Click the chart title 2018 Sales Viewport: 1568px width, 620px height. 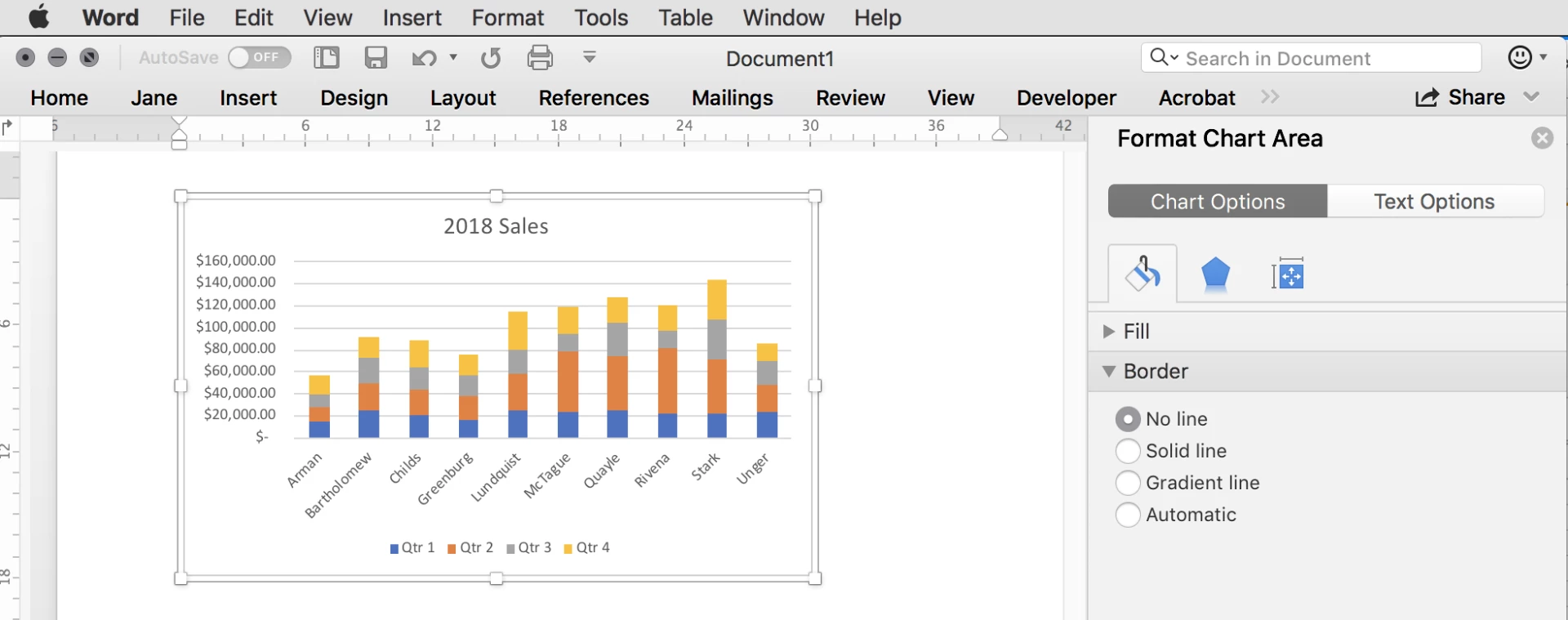tap(496, 226)
